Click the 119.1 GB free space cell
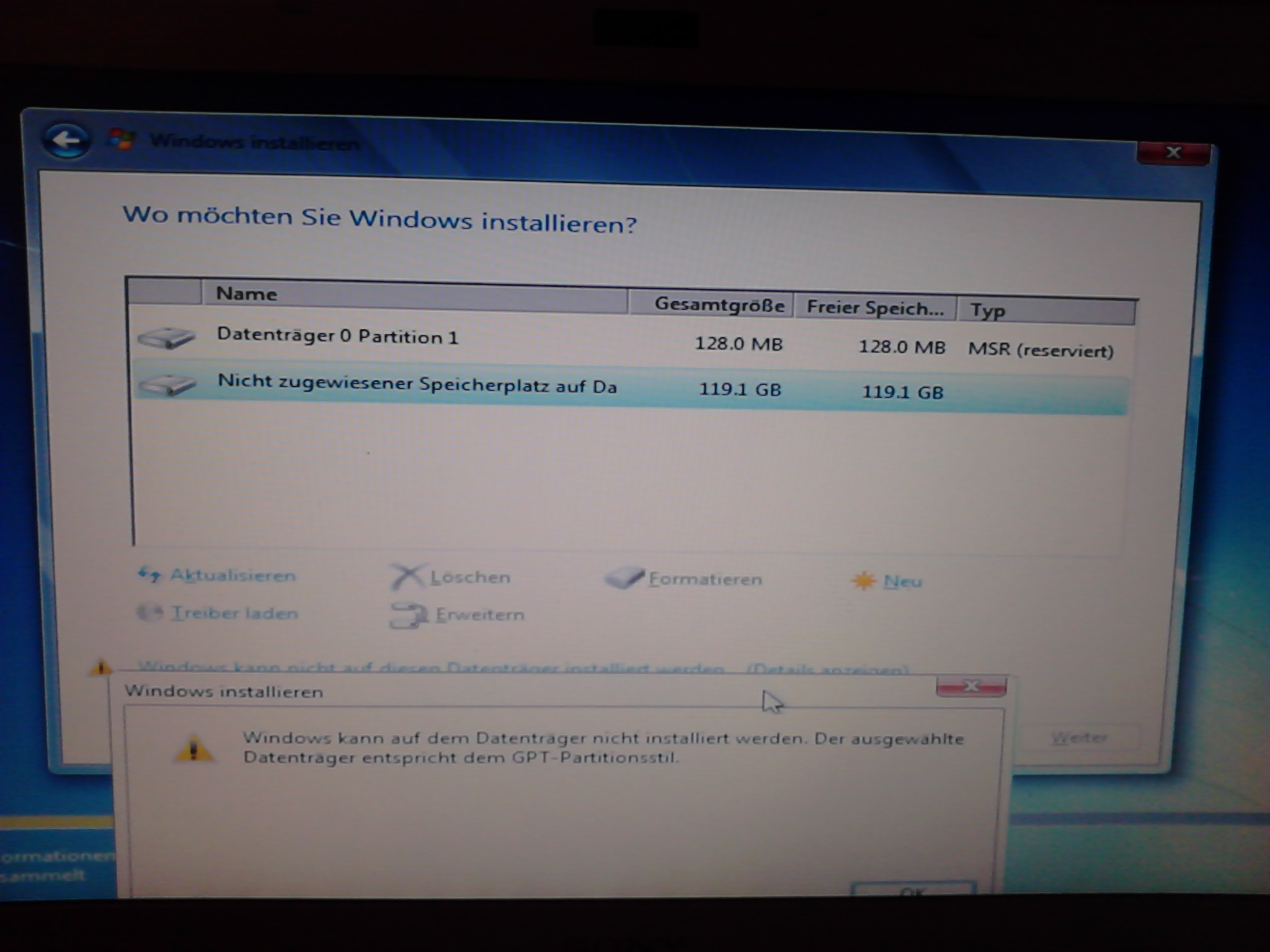 [903, 392]
